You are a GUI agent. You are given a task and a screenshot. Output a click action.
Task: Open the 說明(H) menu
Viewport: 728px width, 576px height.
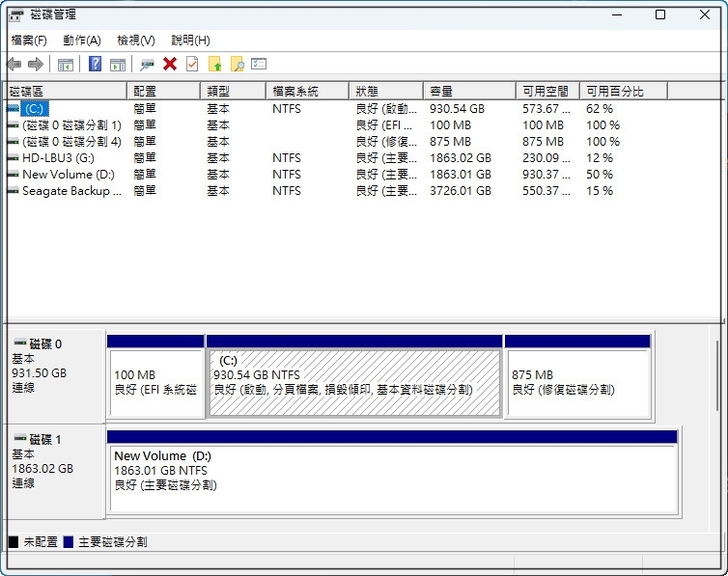190,40
